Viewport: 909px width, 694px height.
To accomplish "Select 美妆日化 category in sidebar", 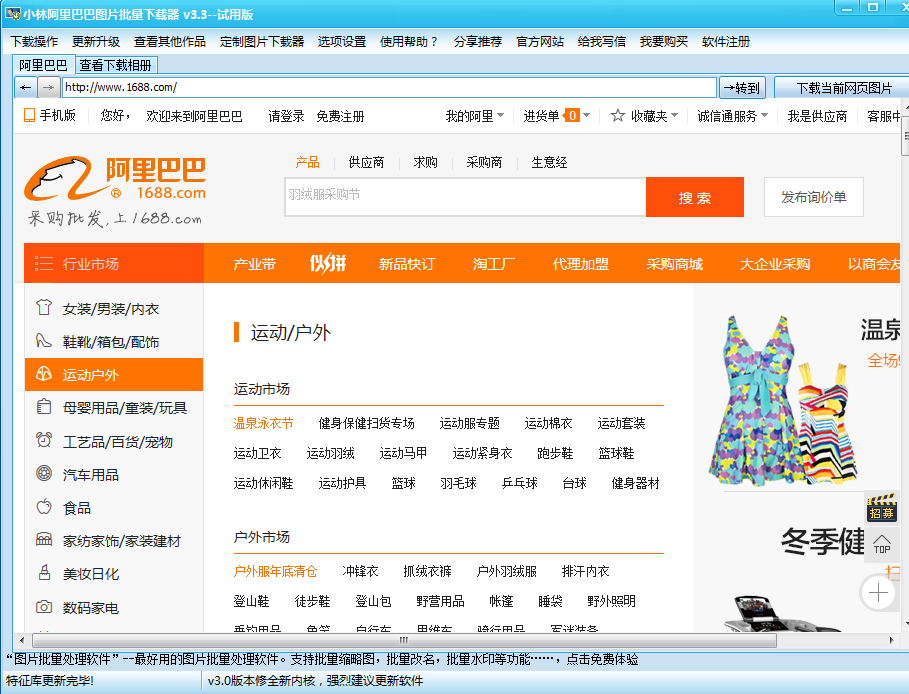I will pos(90,574).
